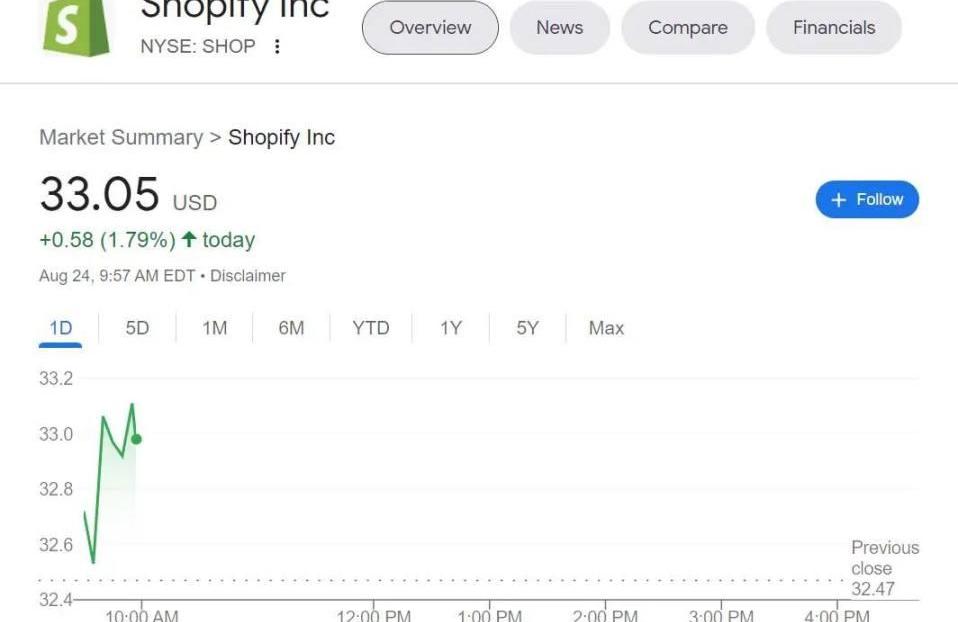
Task: Open the Compare tab
Action: pos(687,28)
